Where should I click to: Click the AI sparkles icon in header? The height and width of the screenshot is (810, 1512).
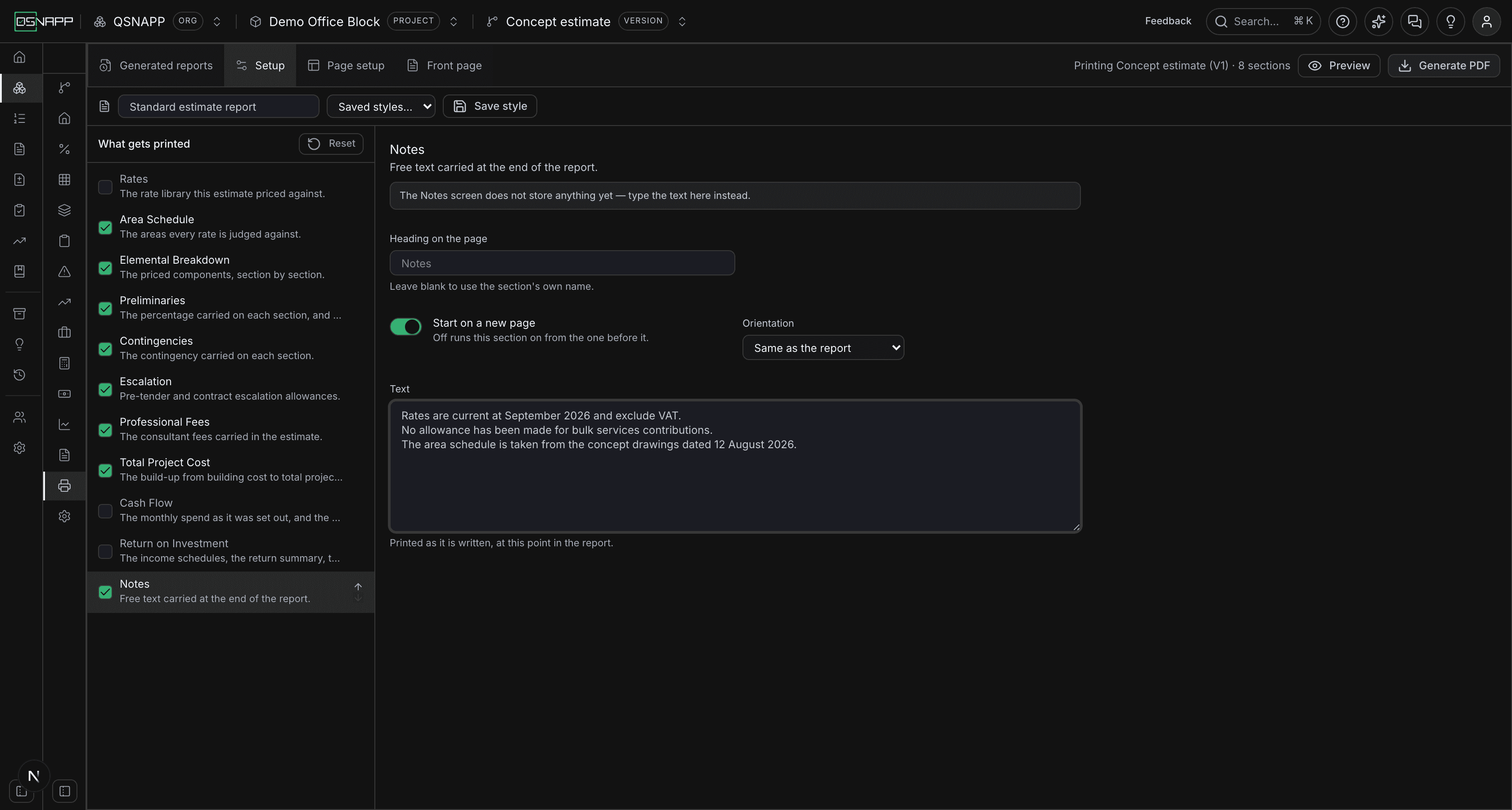coord(1378,22)
